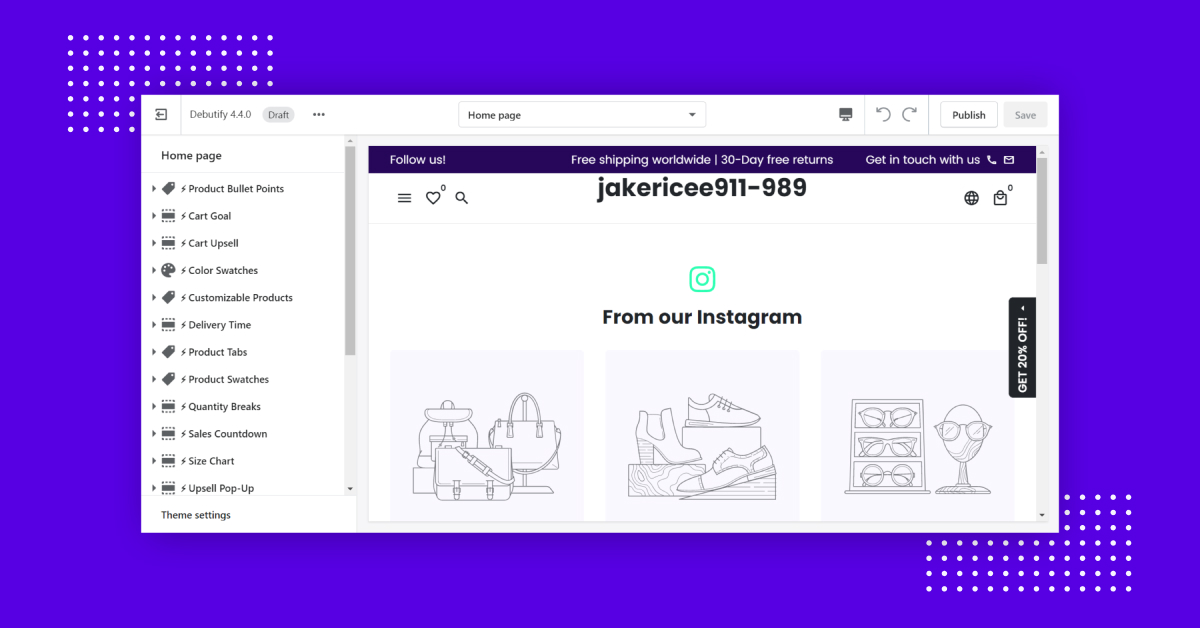
Task: Click the bags illustration Instagram thumbnail
Action: (487, 434)
